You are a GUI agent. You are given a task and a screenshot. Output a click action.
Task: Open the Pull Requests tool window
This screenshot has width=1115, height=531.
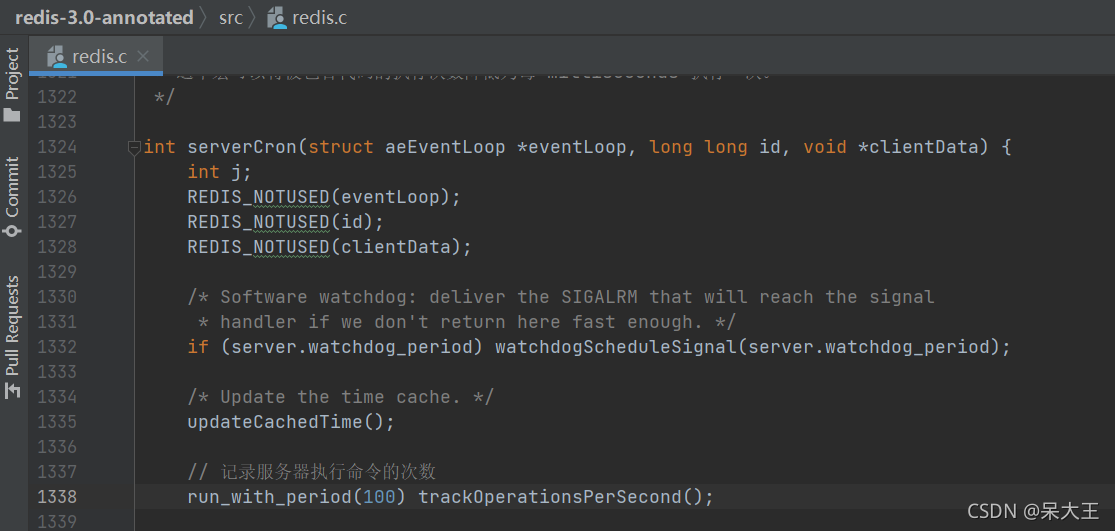coord(13,336)
